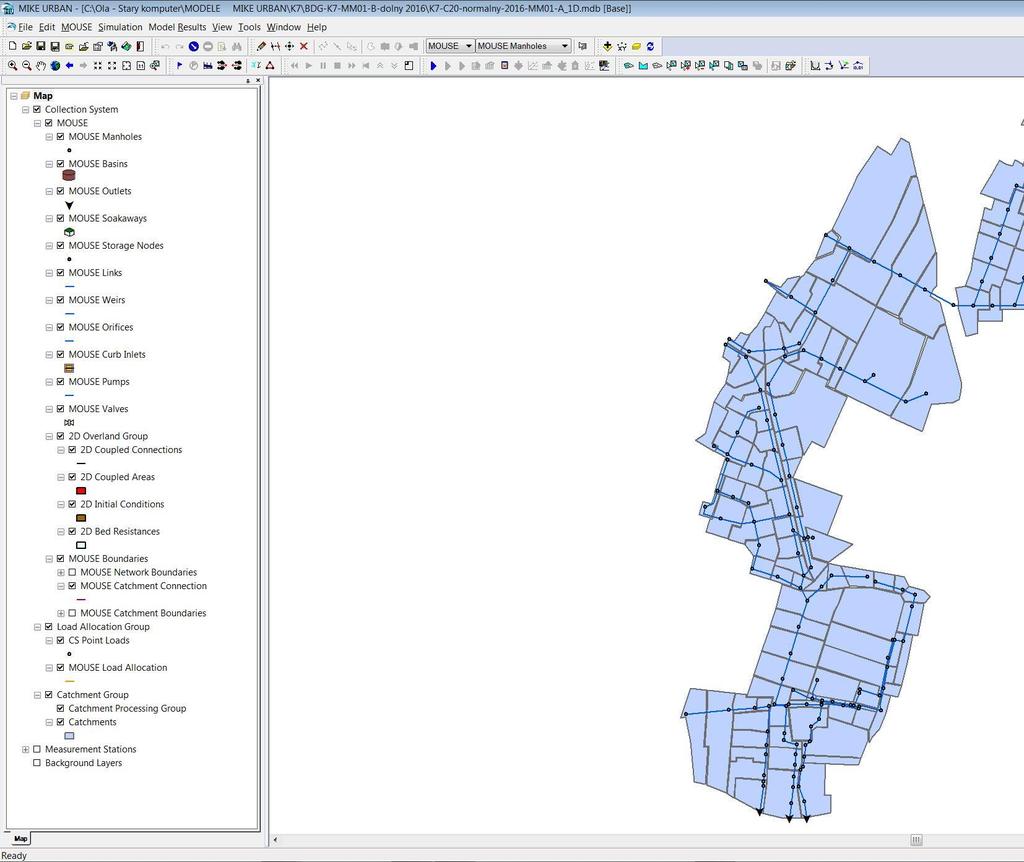
Task: Uncheck the MOUSE Basins layer checkbox
Action: [61, 164]
